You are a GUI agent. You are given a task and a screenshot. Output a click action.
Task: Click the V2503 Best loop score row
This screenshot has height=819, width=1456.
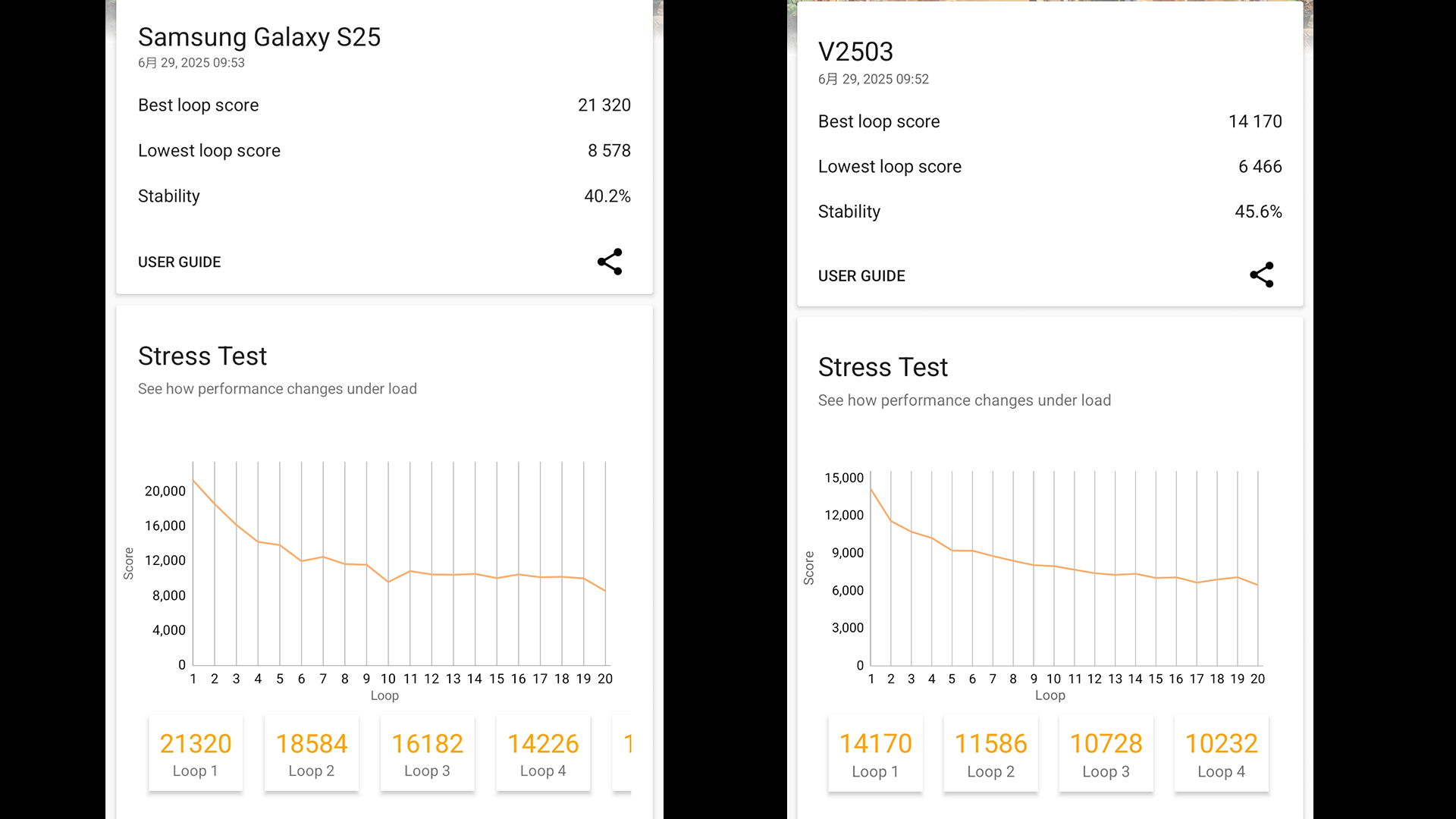click(x=1050, y=121)
